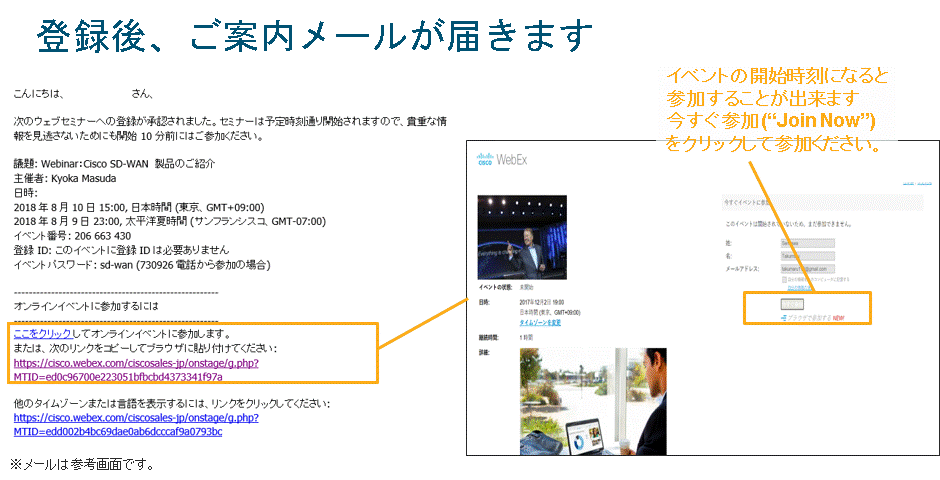The height and width of the screenshot is (480, 940).
Task: Click the greyed-out Join Now button
Action: [x=792, y=304]
